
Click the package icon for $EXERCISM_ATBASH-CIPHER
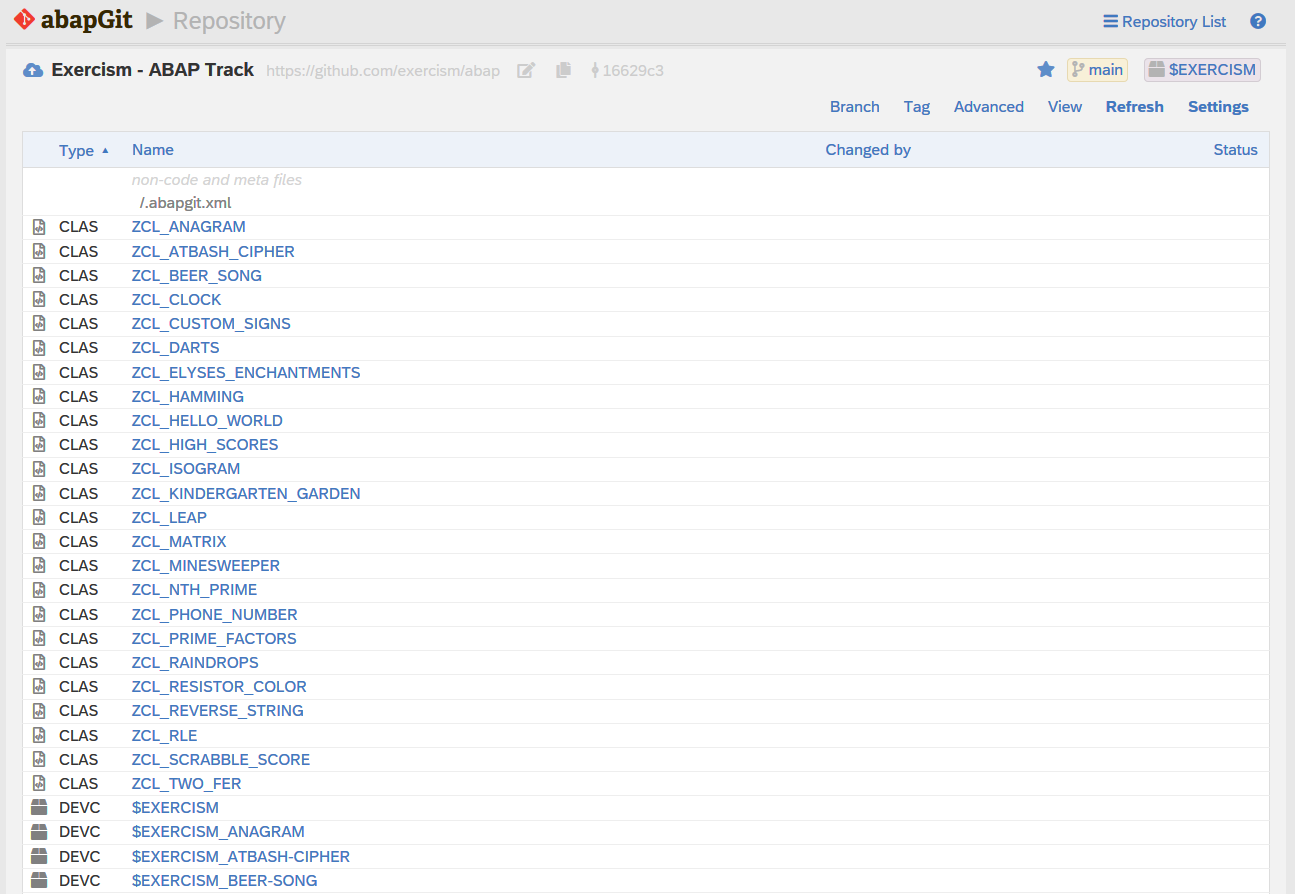[x=39, y=856]
